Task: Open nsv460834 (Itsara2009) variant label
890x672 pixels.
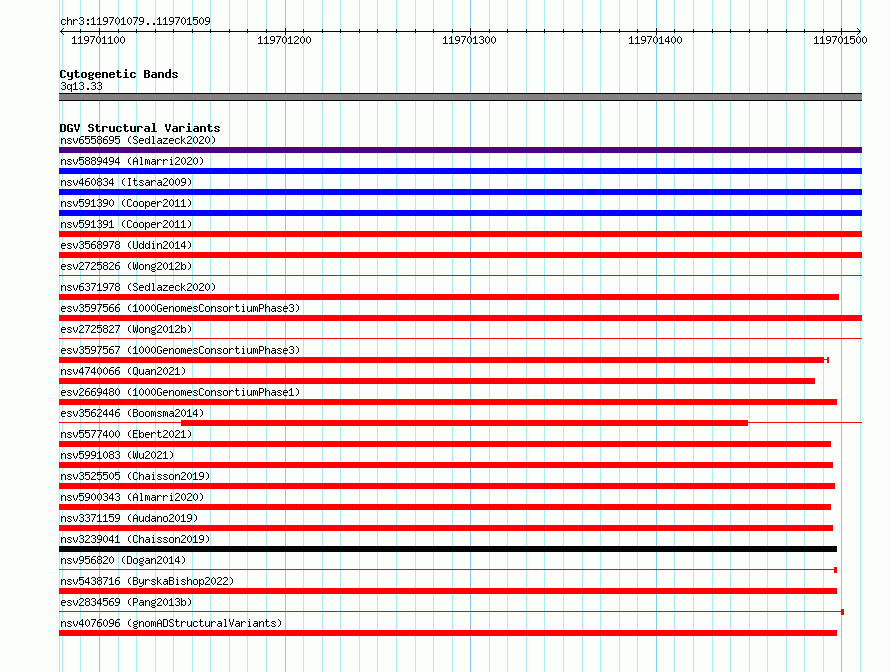Action: pyautogui.click(x=126, y=182)
